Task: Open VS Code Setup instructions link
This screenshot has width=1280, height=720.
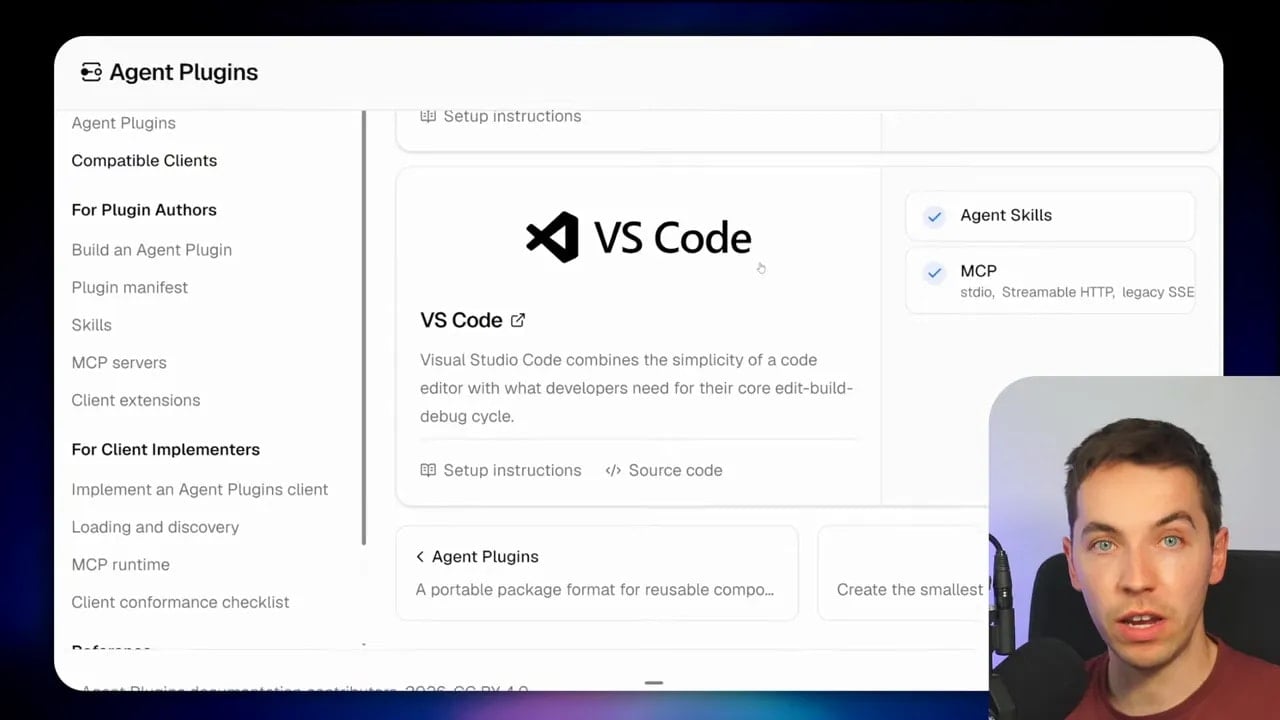Action: (x=500, y=470)
